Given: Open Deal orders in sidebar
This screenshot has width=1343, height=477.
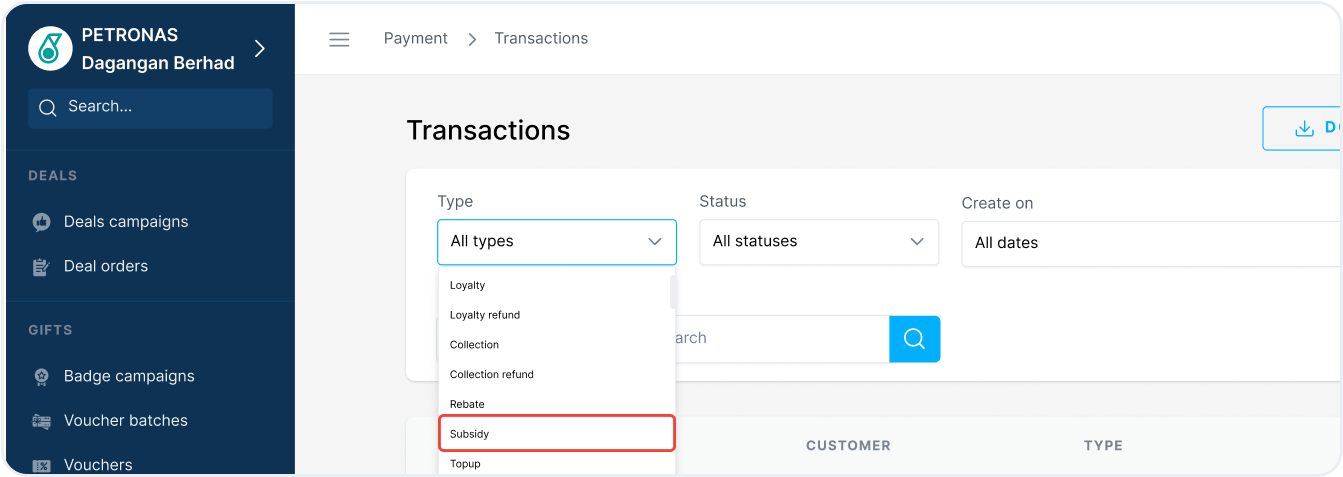Looking at the screenshot, I should (105, 266).
